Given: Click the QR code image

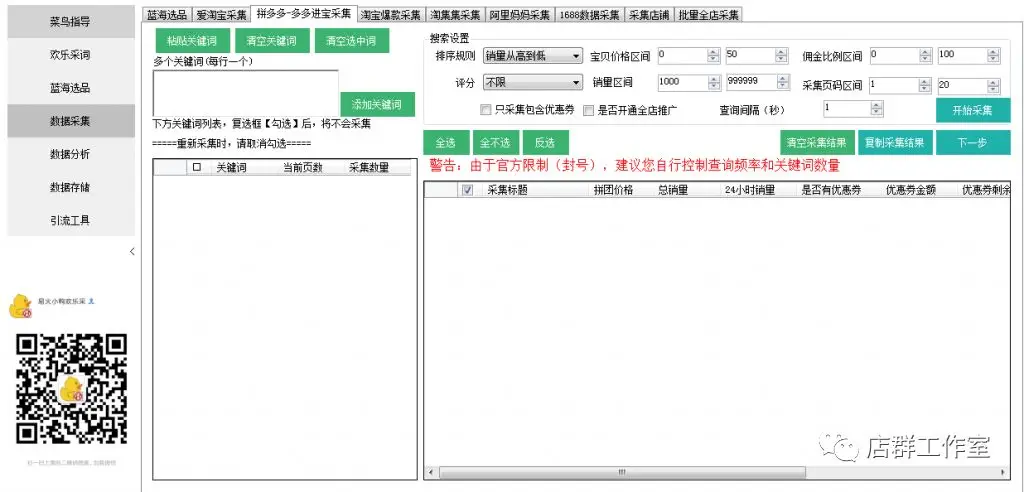Looking at the screenshot, I should click(x=71, y=389).
